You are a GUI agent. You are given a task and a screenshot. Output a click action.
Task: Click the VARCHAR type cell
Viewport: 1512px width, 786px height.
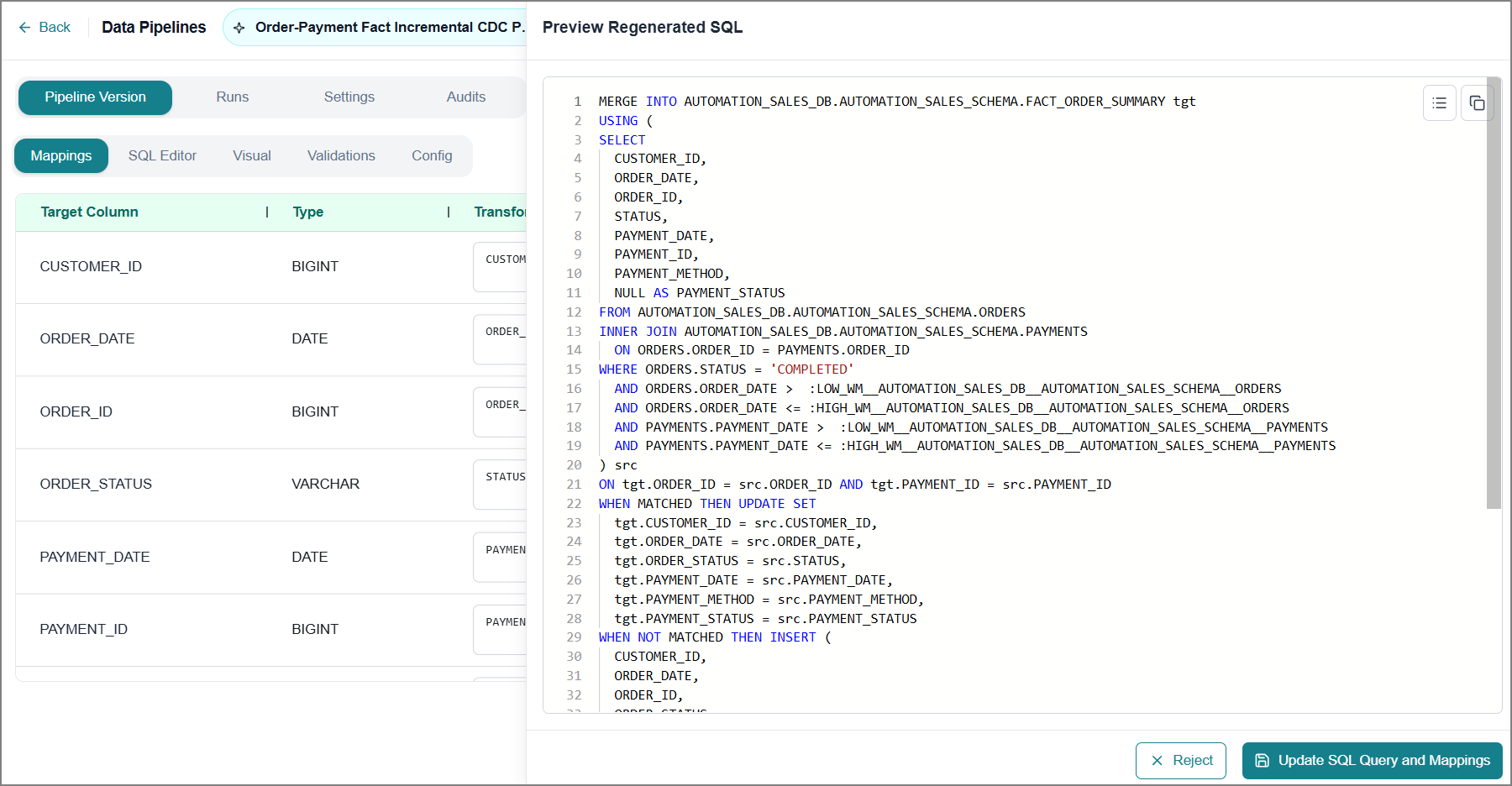pos(325,485)
